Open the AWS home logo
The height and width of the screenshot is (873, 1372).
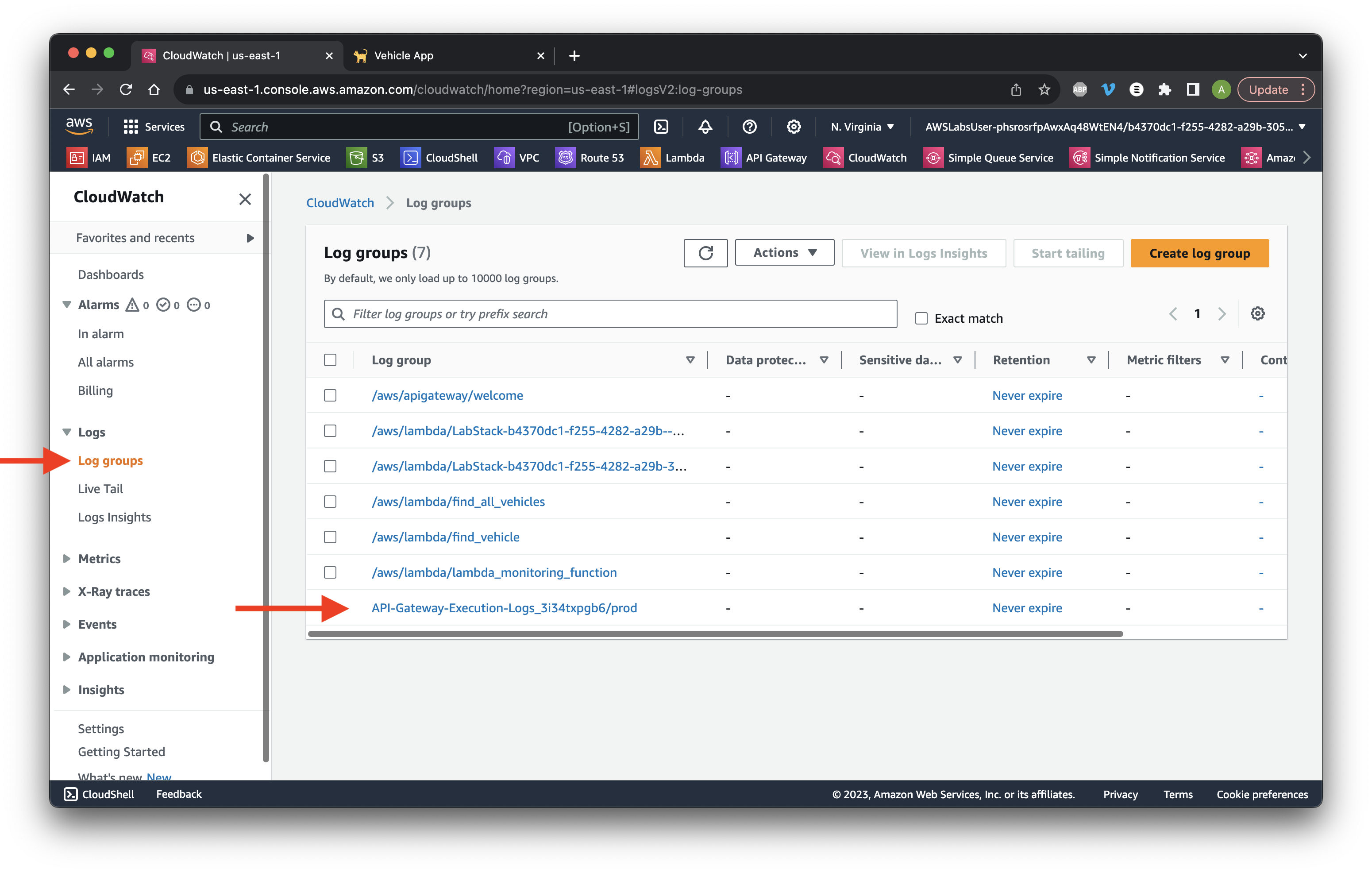(x=79, y=127)
